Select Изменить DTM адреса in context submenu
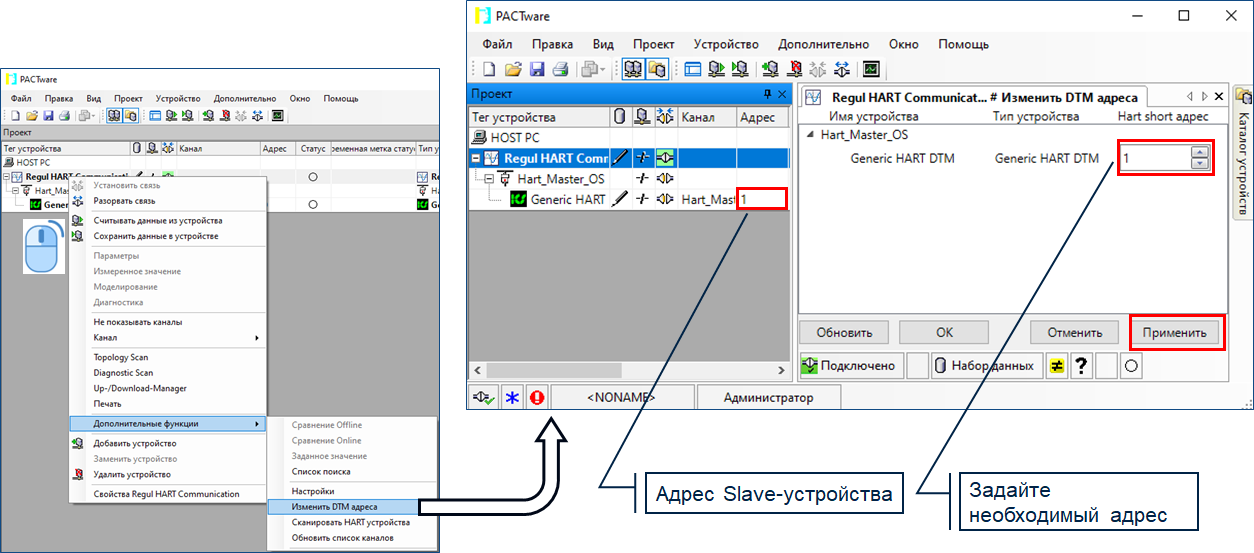Viewport: 1254px width, 553px height. point(334,507)
